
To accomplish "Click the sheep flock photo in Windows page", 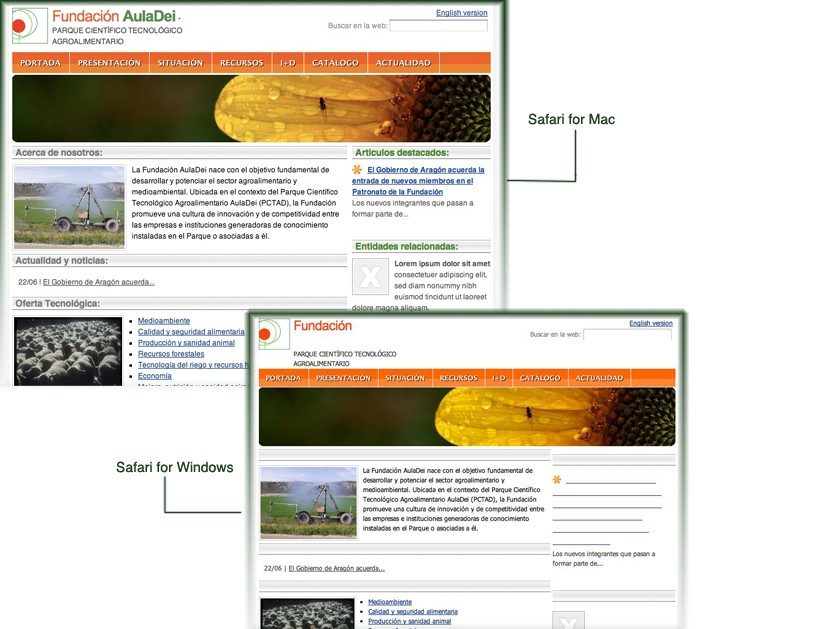I will 308,614.
